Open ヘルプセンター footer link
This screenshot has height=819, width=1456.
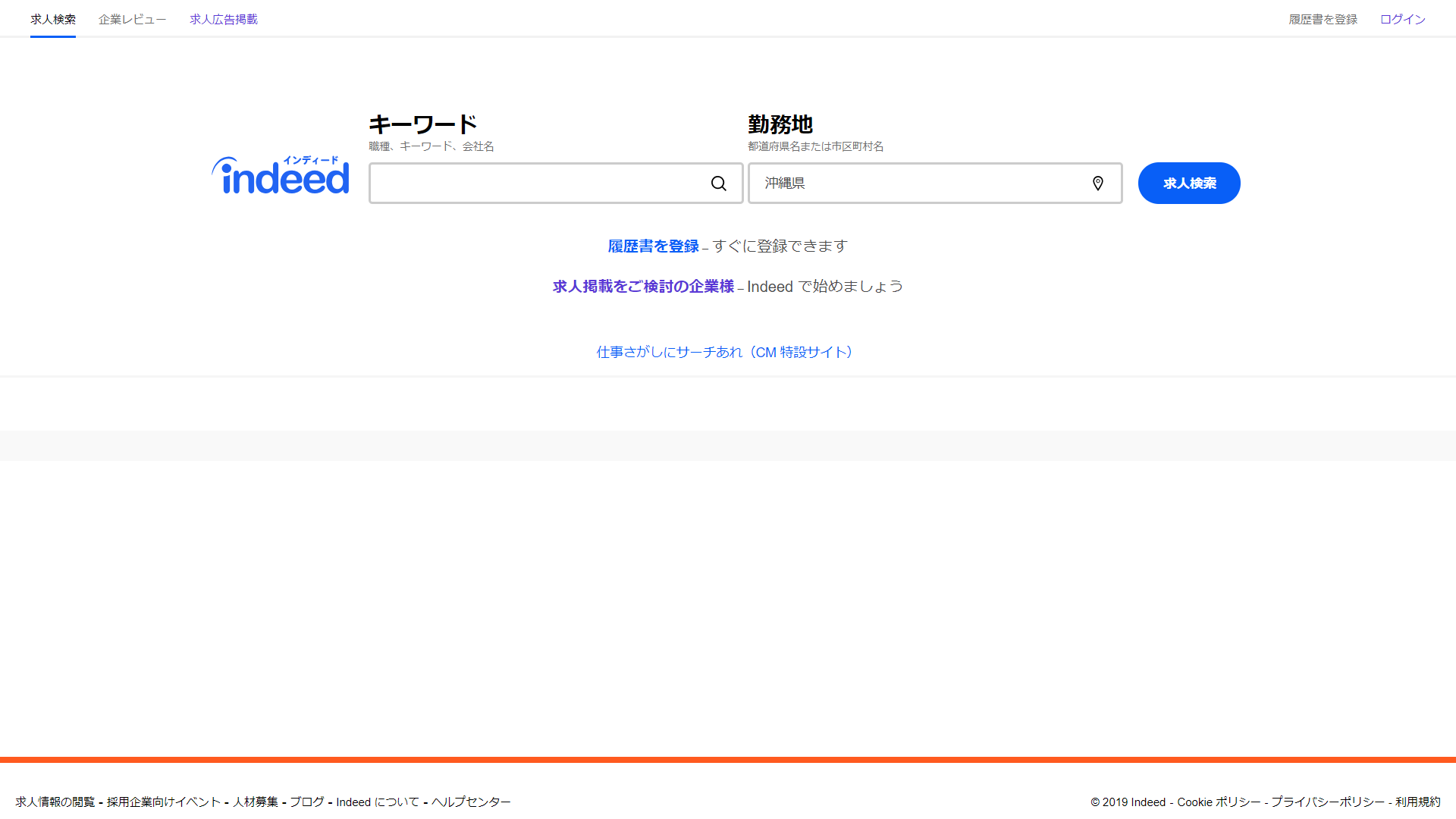(x=471, y=802)
